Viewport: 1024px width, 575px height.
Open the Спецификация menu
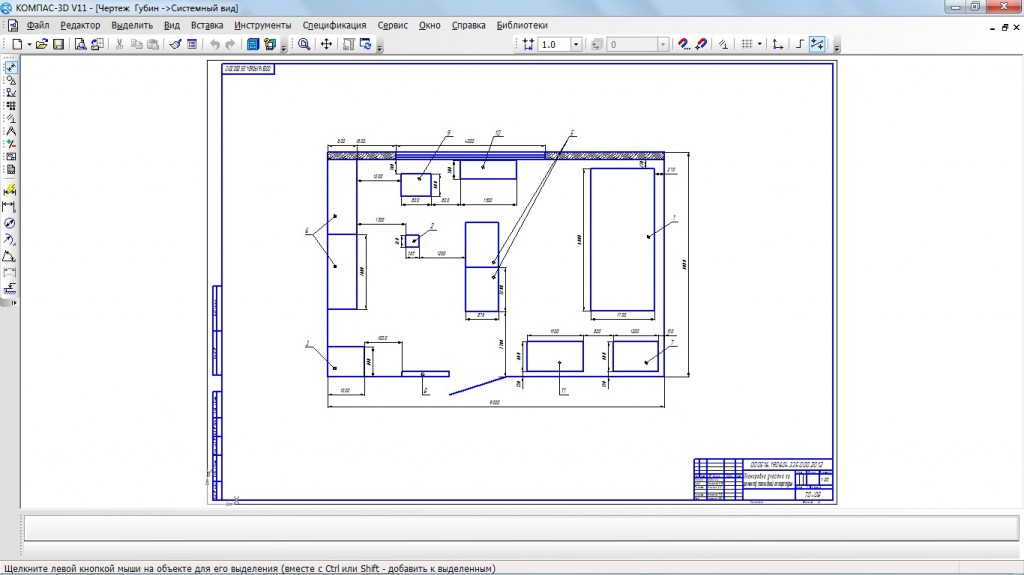(x=334, y=25)
